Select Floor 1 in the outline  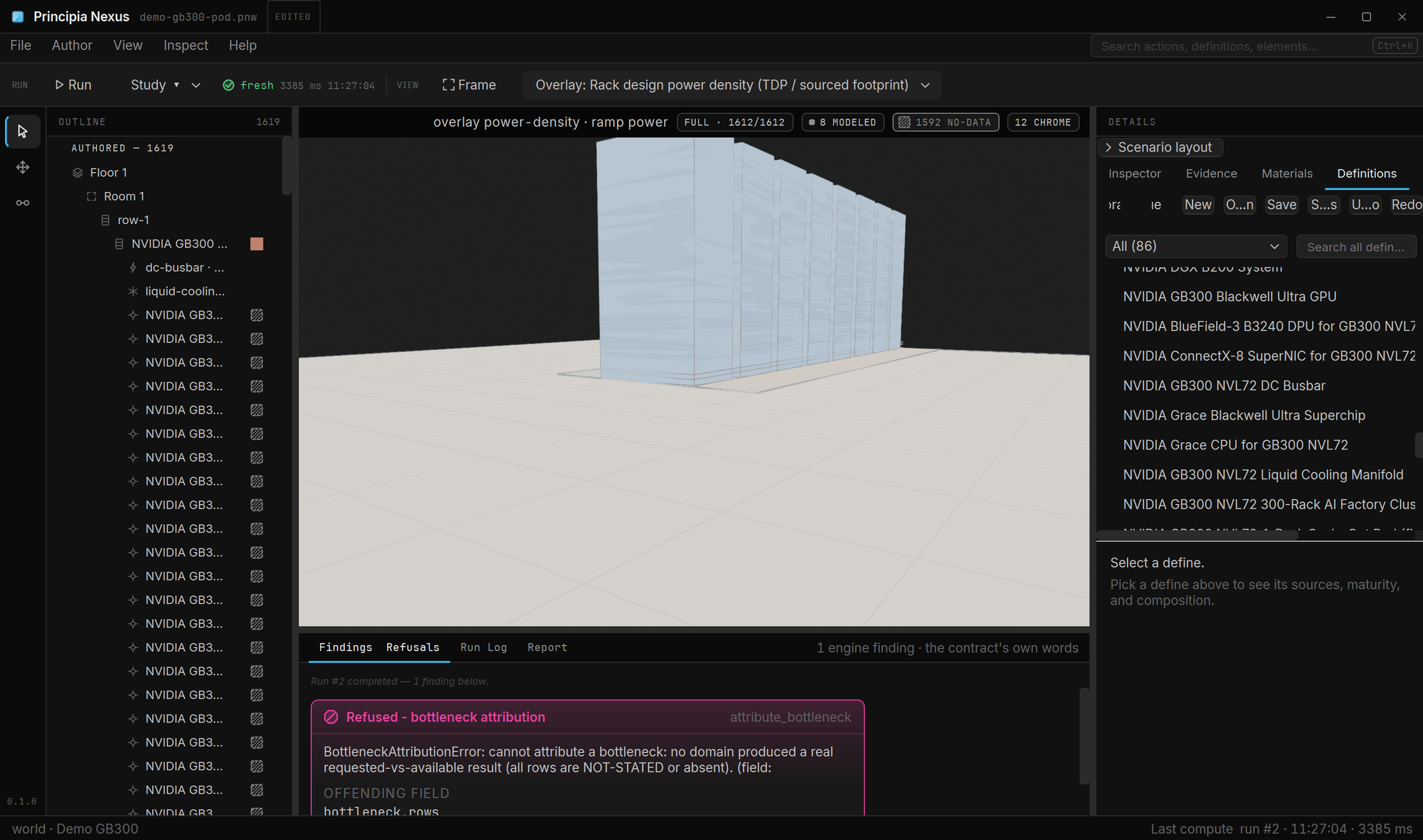tap(108, 173)
